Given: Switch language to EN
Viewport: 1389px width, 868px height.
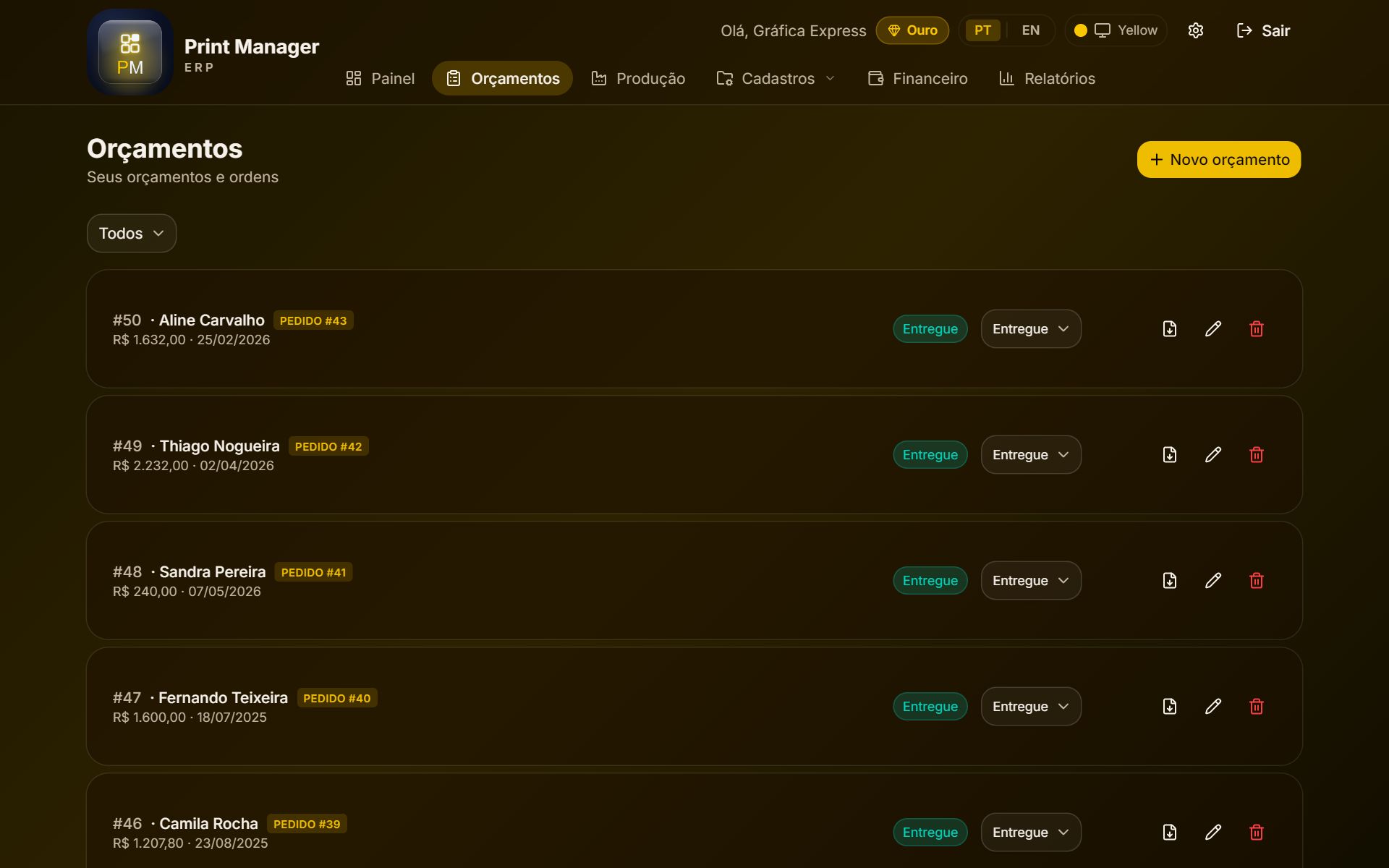Looking at the screenshot, I should pyautogui.click(x=1031, y=30).
